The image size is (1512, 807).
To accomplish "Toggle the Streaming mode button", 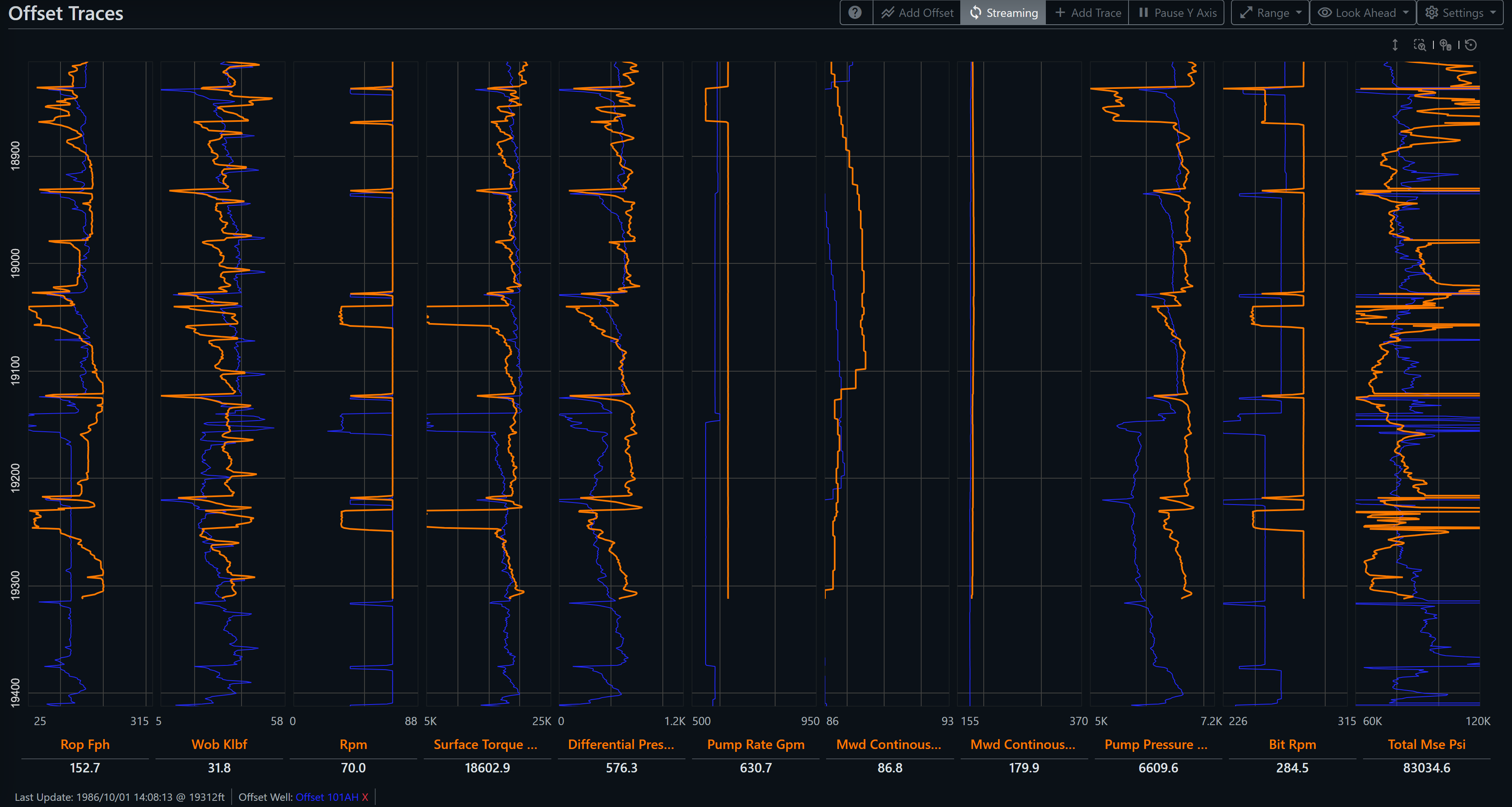I will click(1004, 12).
